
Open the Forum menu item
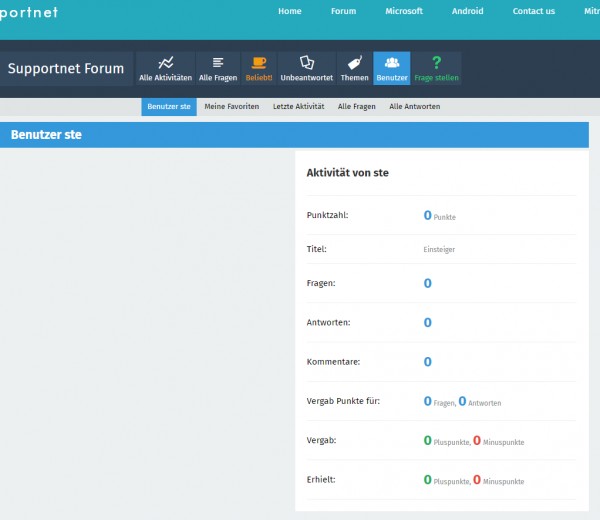point(343,11)
